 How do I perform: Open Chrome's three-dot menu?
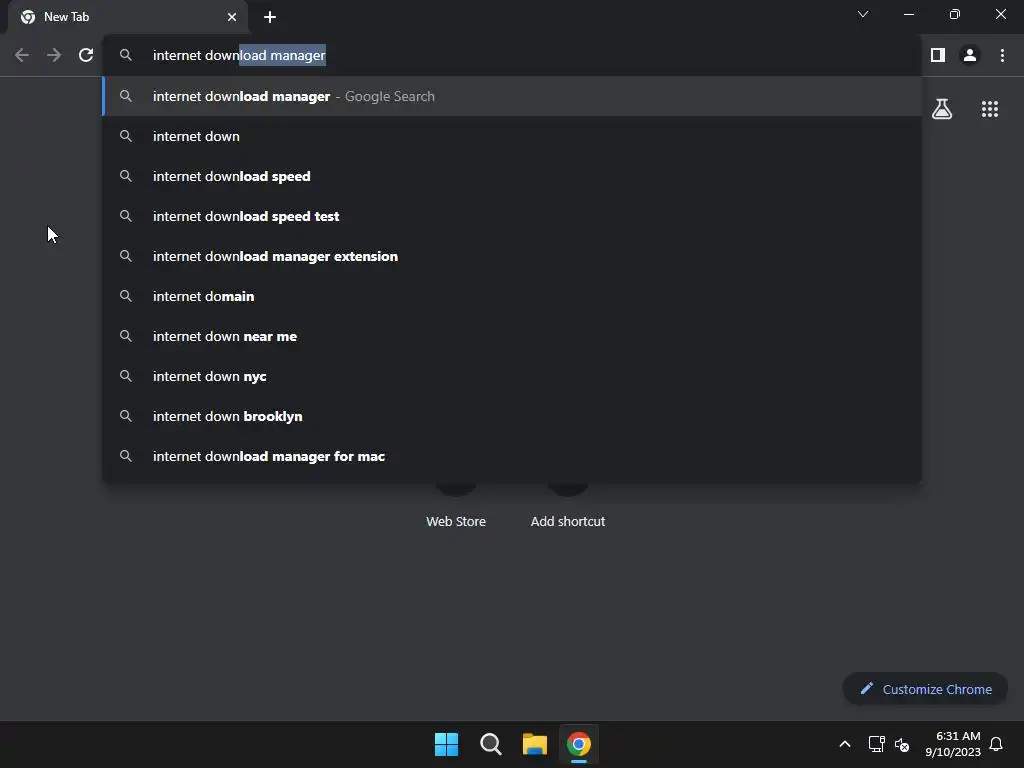pyautogui.click(x=1002, y=56)
